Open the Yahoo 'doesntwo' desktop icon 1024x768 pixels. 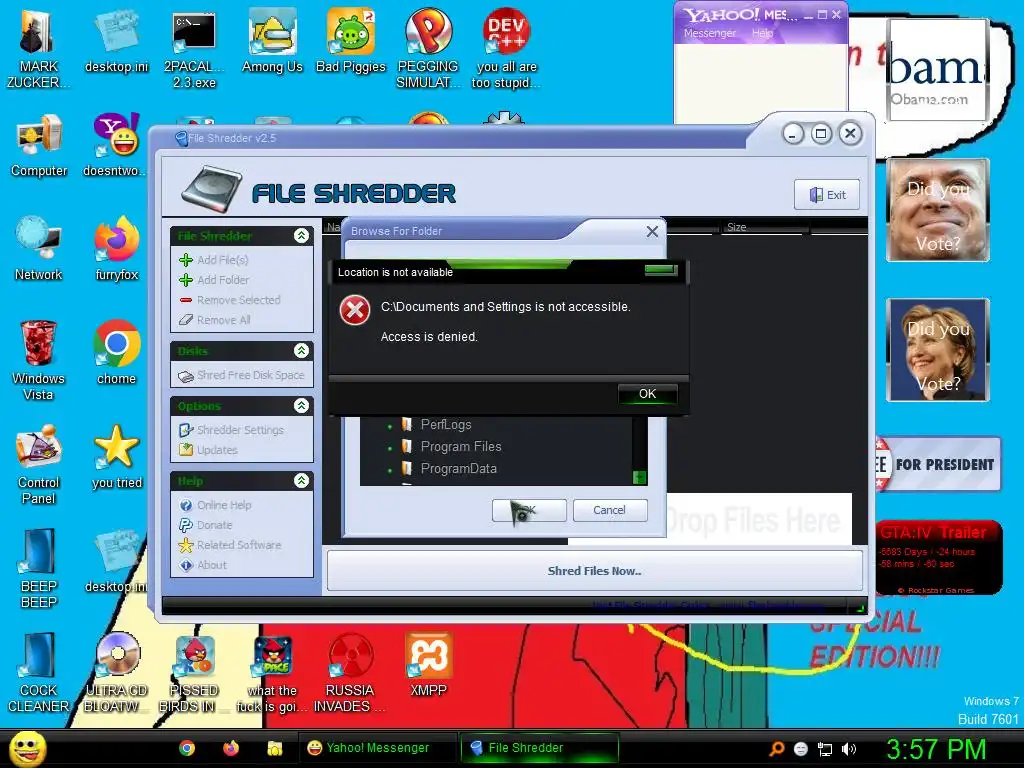(116, 145)
